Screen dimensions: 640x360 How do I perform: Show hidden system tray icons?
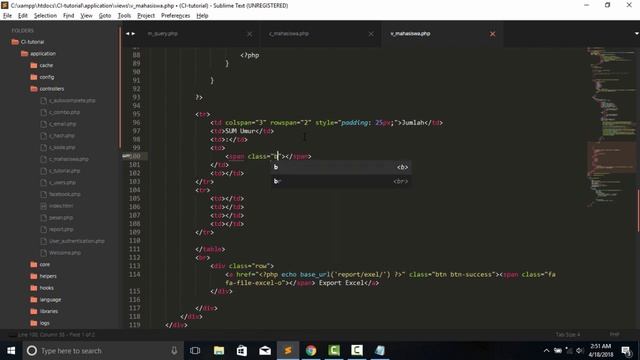tap(546, 351)
